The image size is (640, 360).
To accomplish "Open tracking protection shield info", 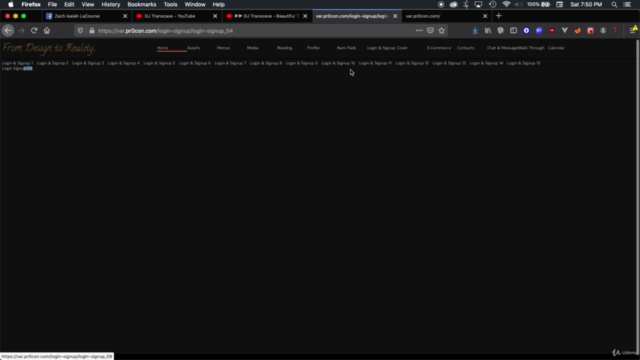I will 80,31.
